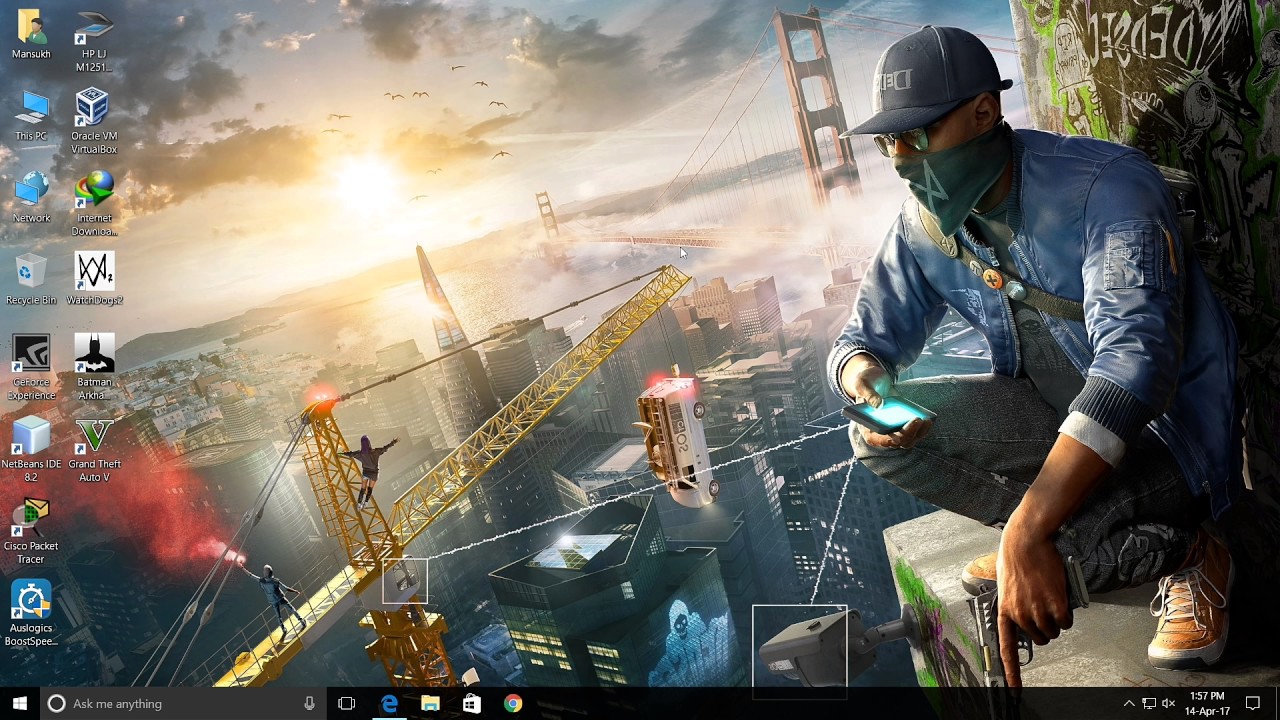Open the Action Center notifications icon

(1253, 704)
